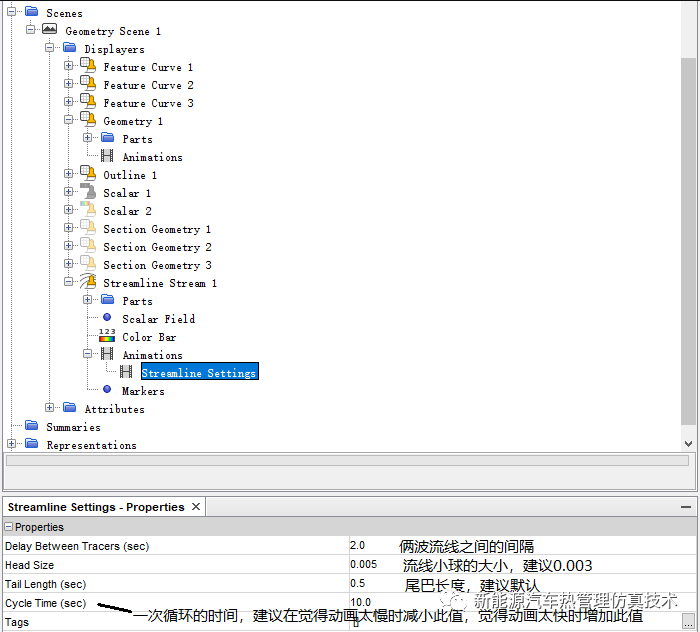700x632 pixels.
Task: Click the Section Geometry 2 icon
Action: [x=88, y=245]
